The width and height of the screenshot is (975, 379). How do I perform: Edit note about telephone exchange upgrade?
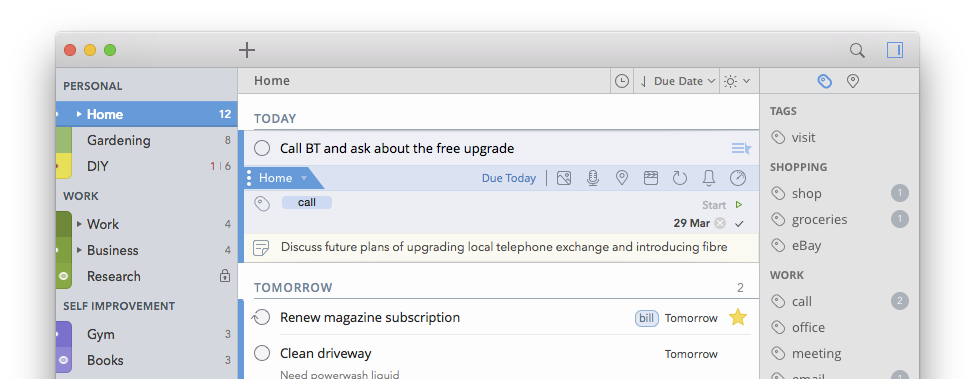[504, 247]
